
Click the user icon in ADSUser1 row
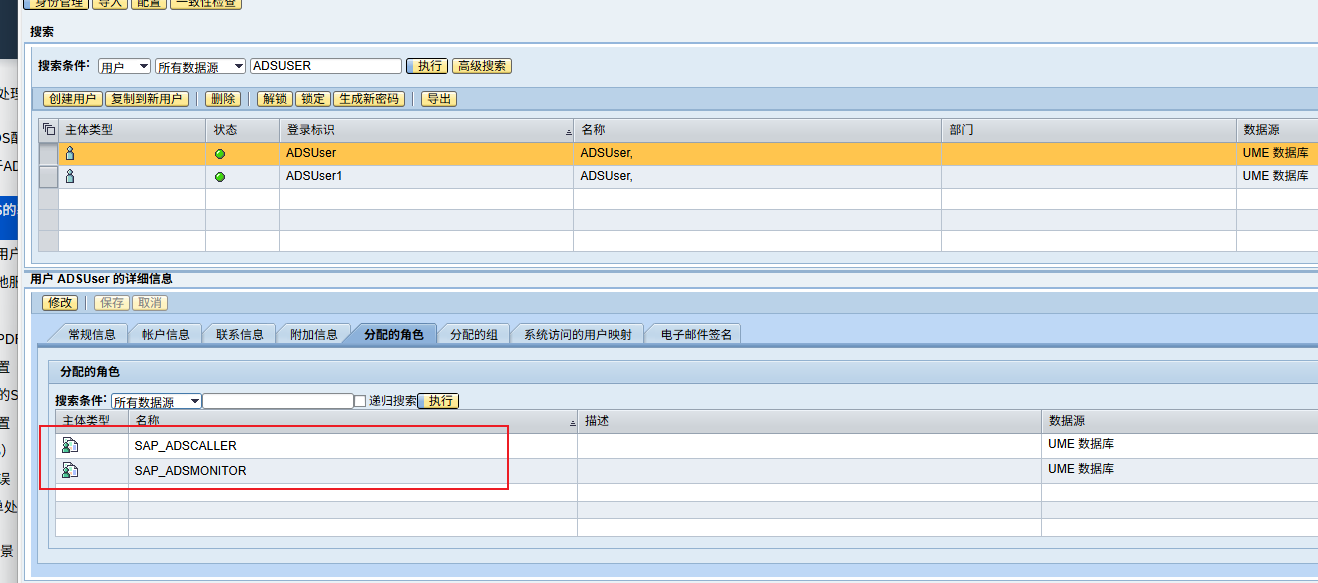click(70, 176)
